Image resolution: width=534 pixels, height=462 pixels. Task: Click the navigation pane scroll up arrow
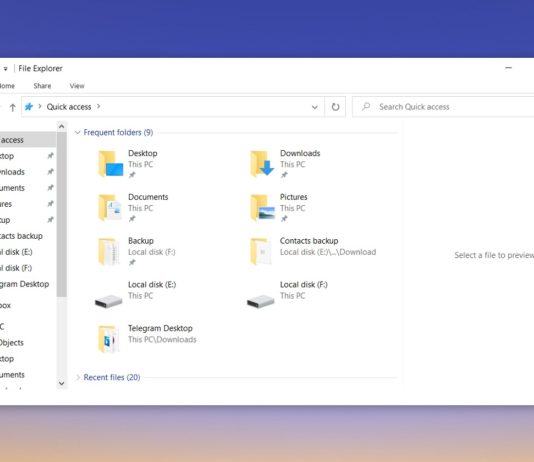point(62,127)
